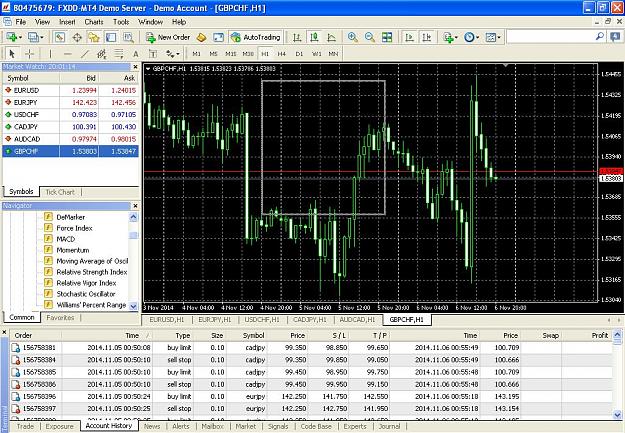Toggle Chart Shift icon
The image size is (625, 433).
click(426, 37)
